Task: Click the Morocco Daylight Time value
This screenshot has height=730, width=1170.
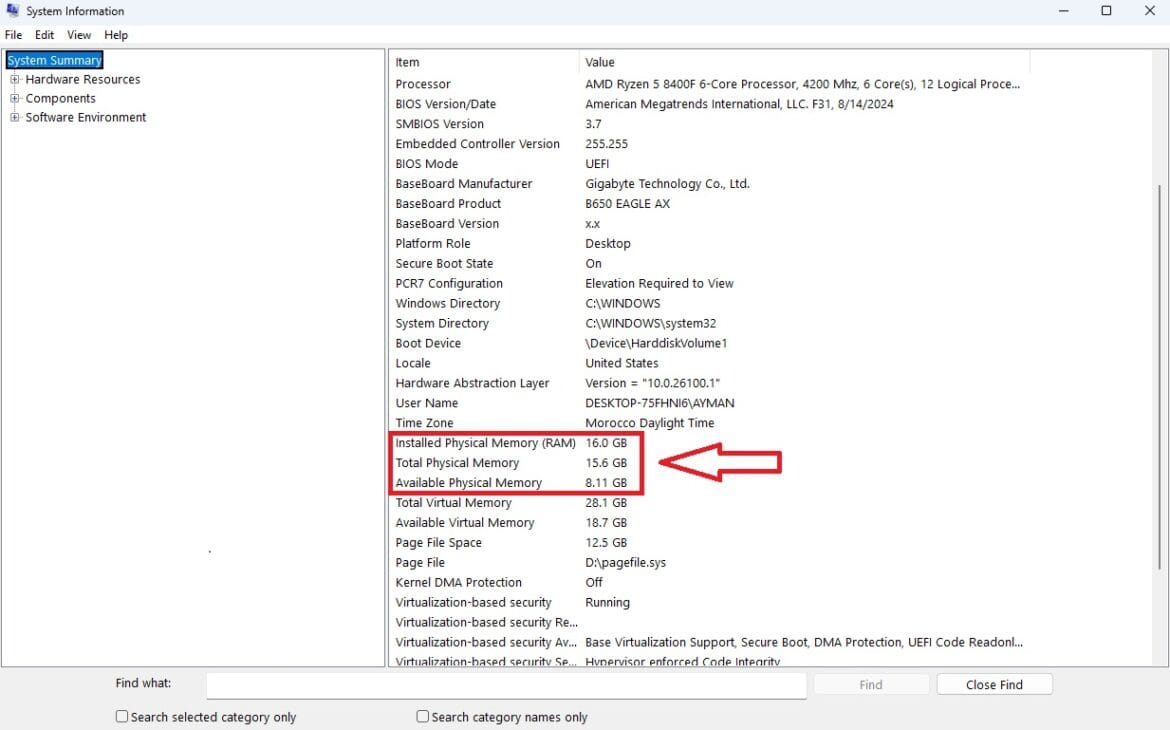Action: [x=649, y=423]
